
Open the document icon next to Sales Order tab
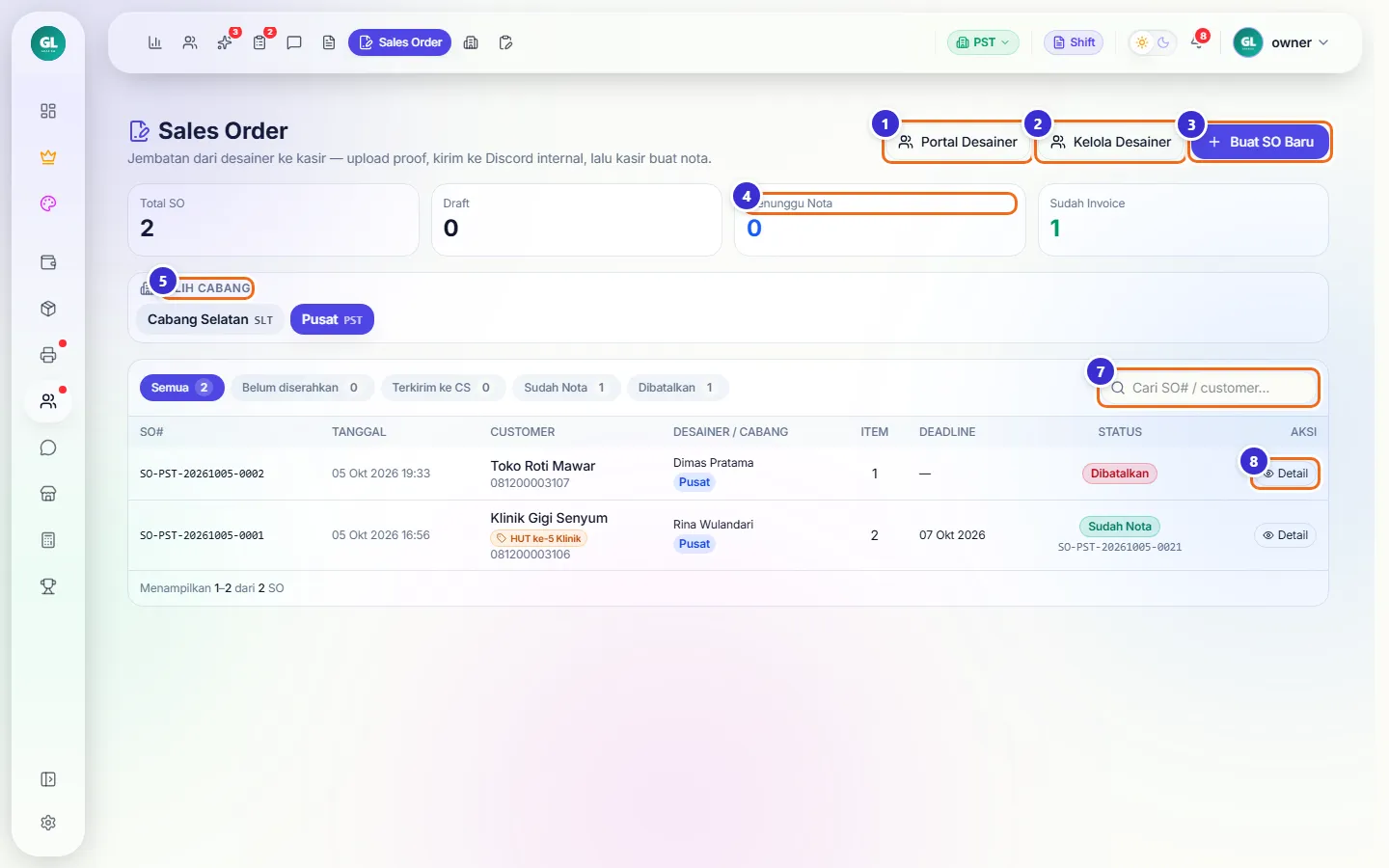pos(329,42)
